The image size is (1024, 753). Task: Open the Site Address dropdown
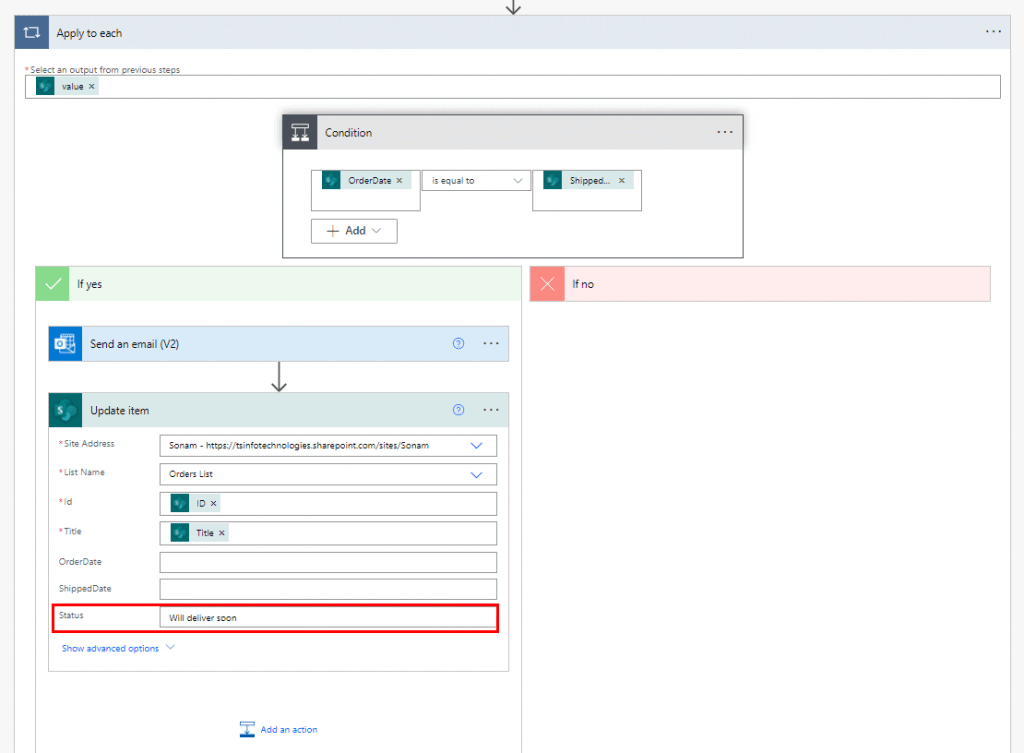[x=477, y=445]
